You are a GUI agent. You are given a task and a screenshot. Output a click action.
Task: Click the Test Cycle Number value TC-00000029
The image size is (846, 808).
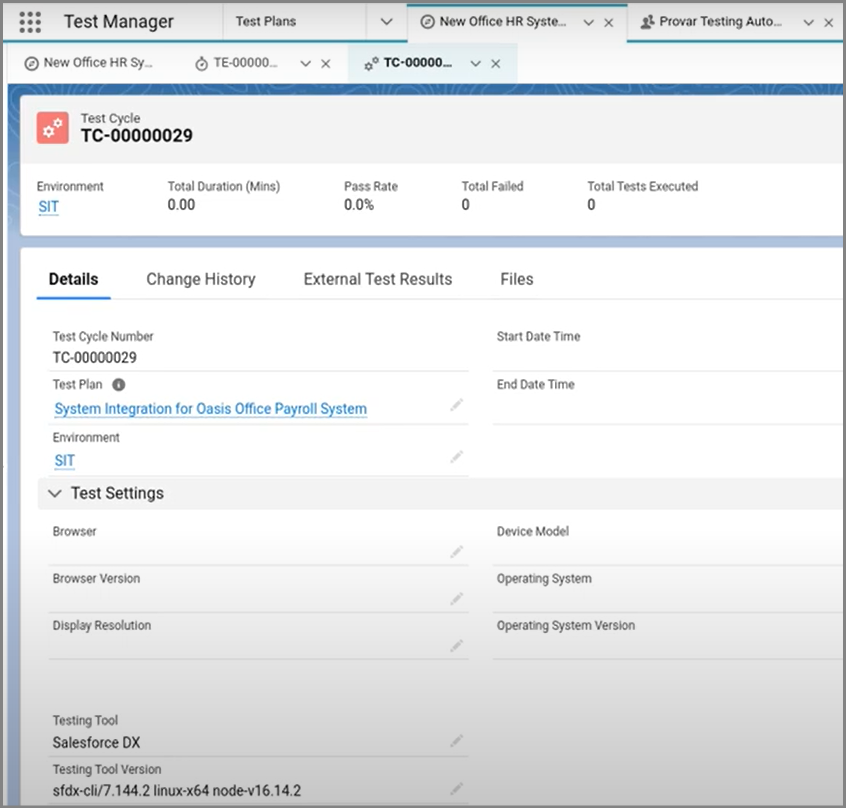pos(94,358)
